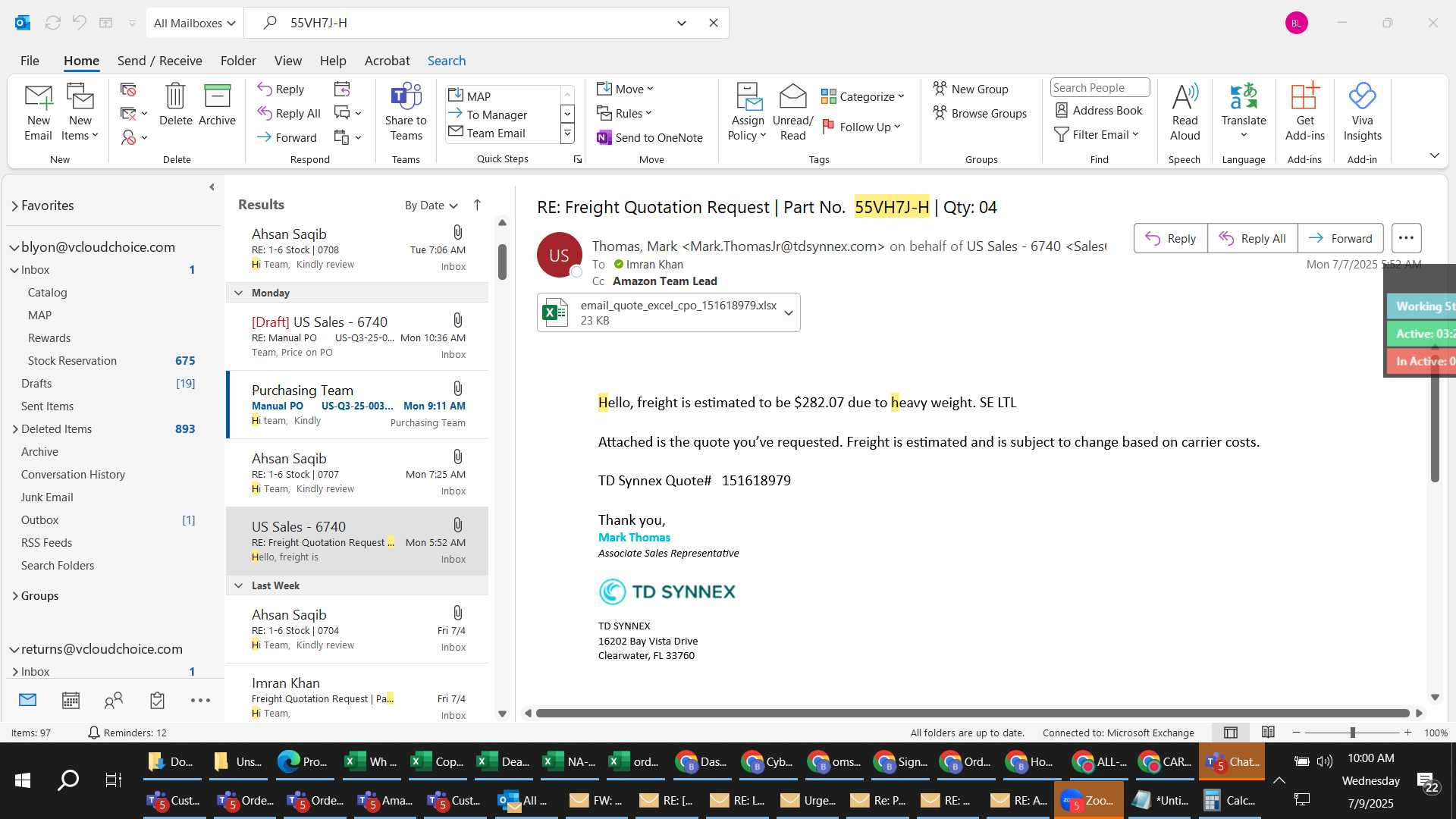The image size is (1456, 819).
Task: Reply from the reading pane
Action: tap(1170, 238)
